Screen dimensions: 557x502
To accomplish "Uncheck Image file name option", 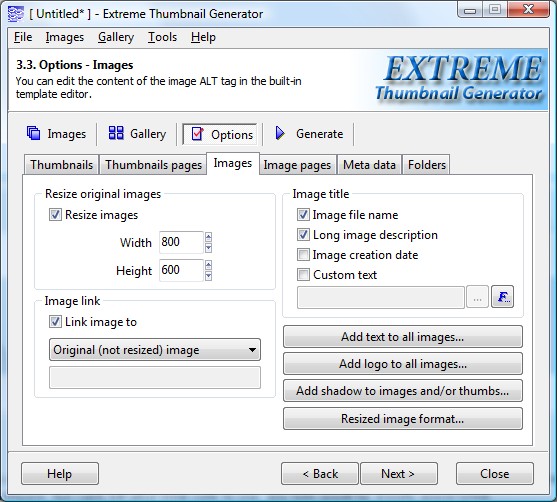I will pyautogui.click(x=303, y=215).
